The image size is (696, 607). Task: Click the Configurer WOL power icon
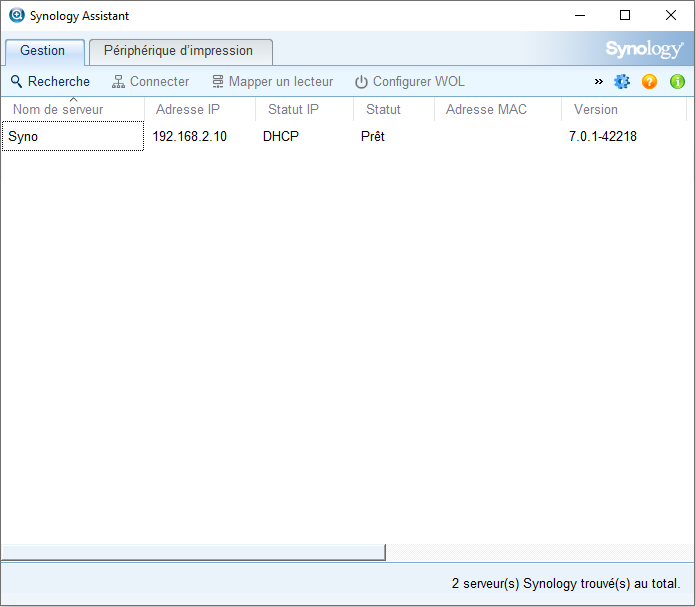pyautogui.click(x=361, y=82)
